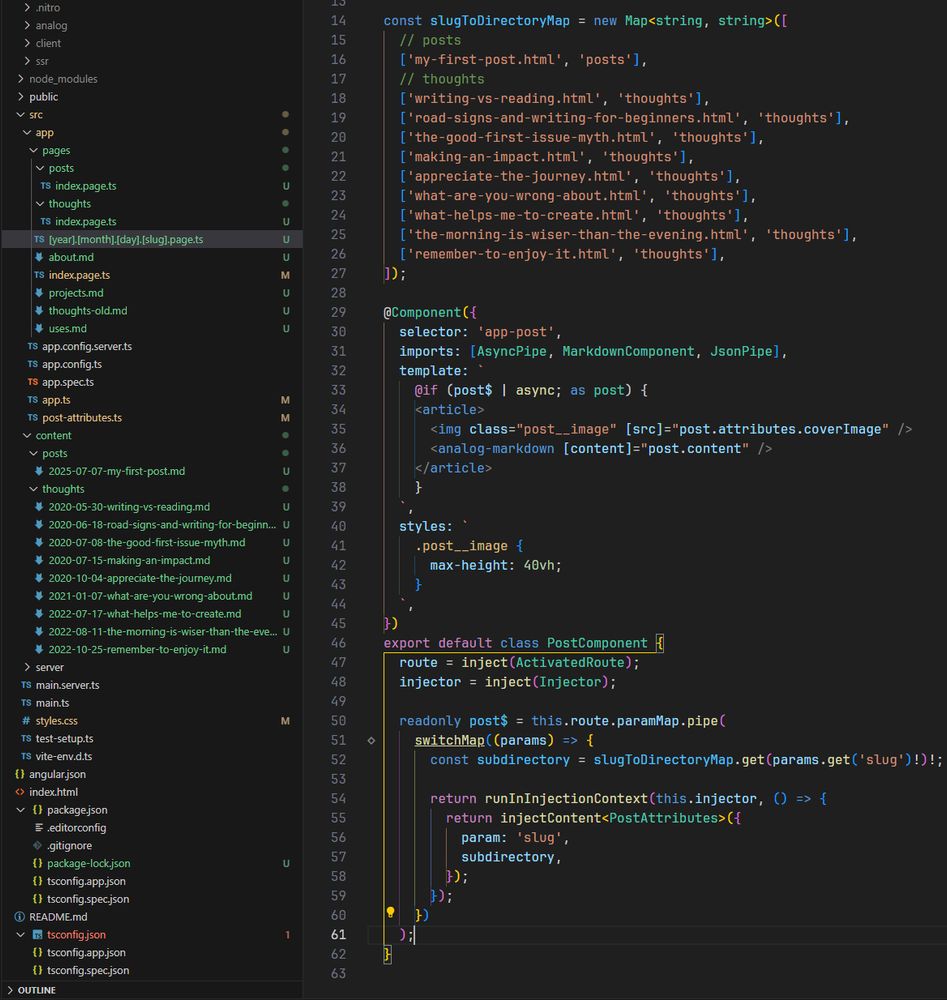Click the injectContent call on line 55
This screenshot has height=1000, width=947.
[x=551, y=818]
